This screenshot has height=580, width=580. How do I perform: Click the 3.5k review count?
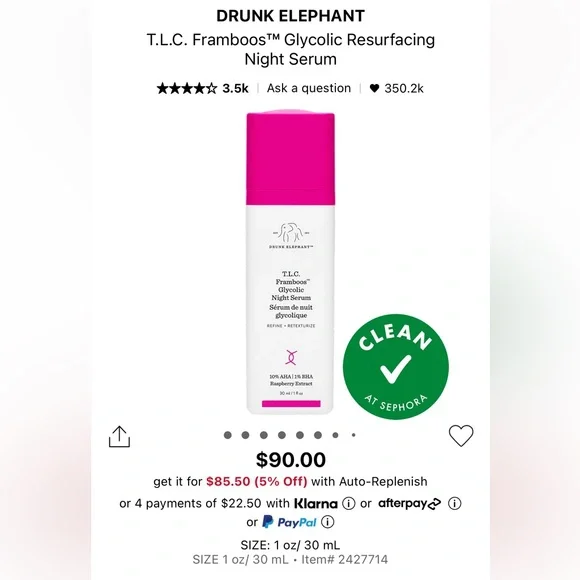[x=235, y=88]
